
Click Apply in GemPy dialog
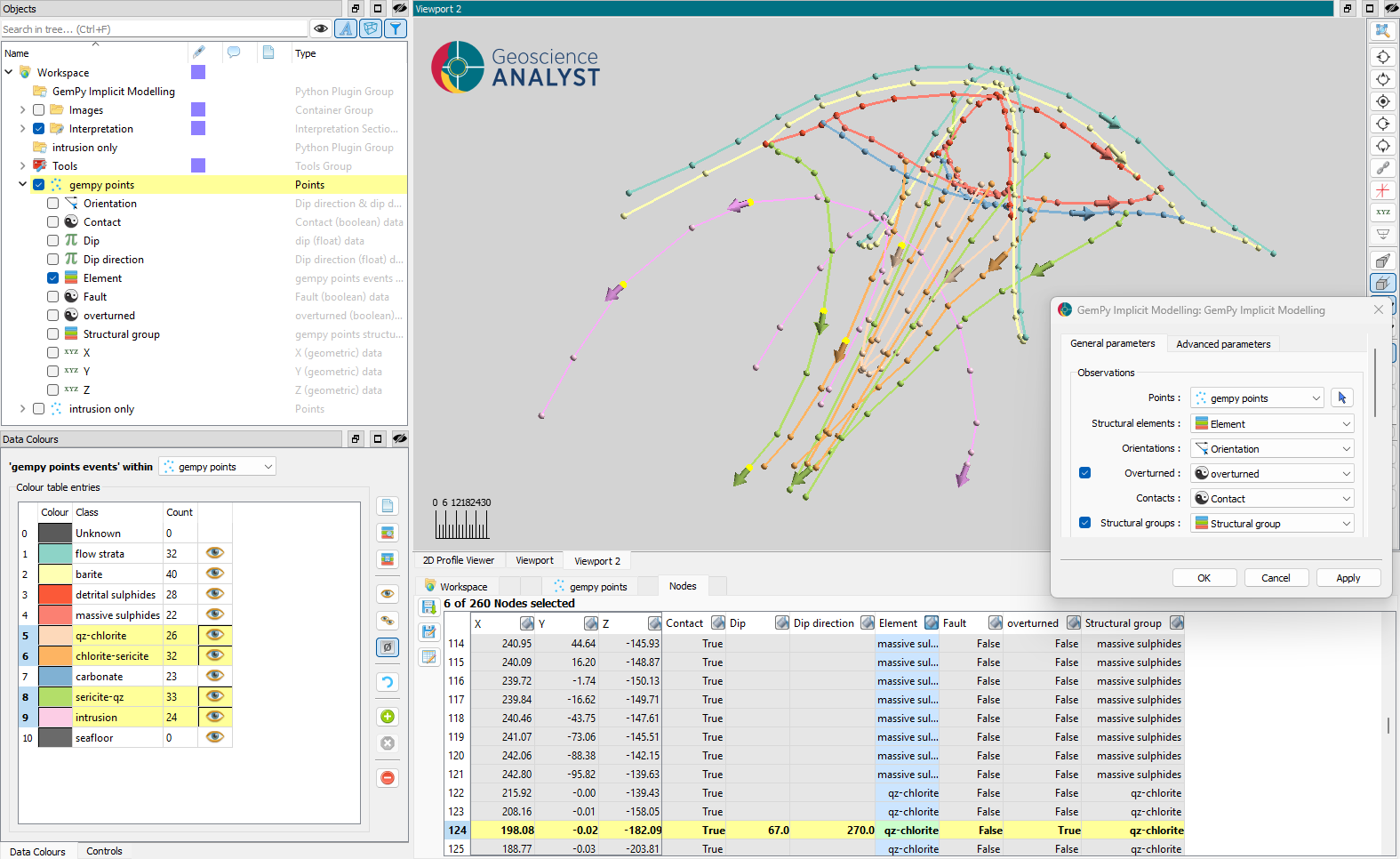[1348, 578]
